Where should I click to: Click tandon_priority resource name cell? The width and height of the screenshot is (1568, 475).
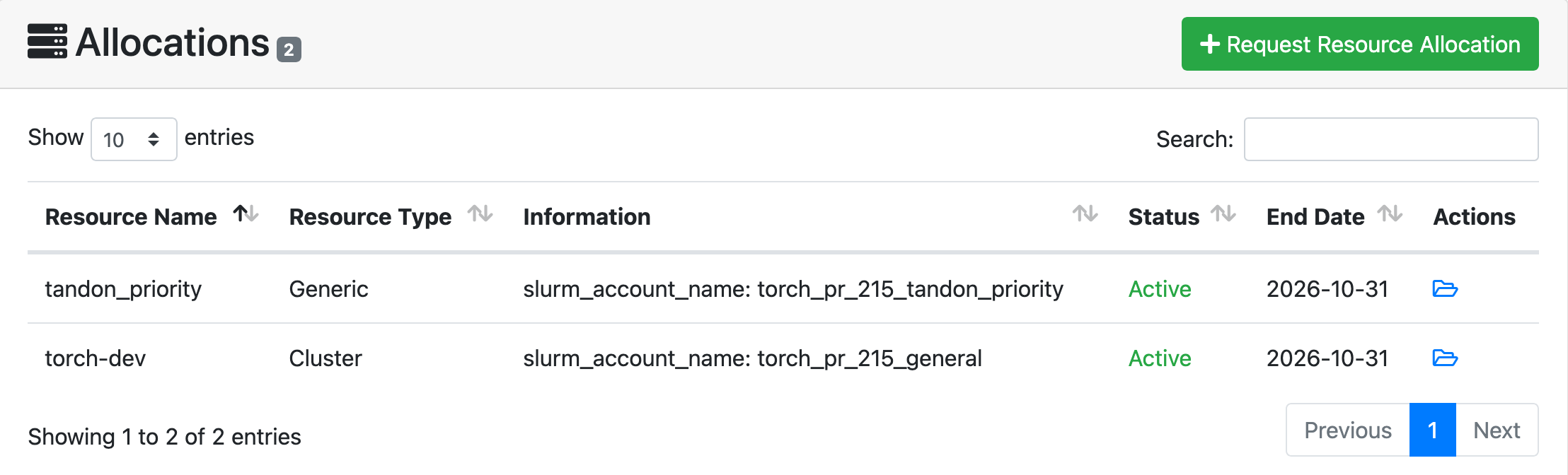[x=123, y=289]
